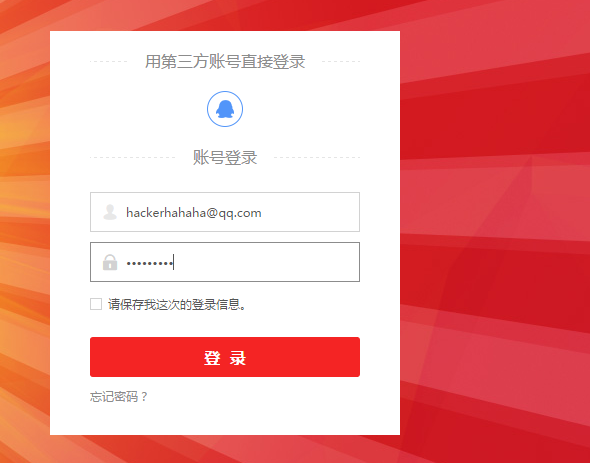Click the red 登录 button
This screenshot has height=463, width=590.
225,357
